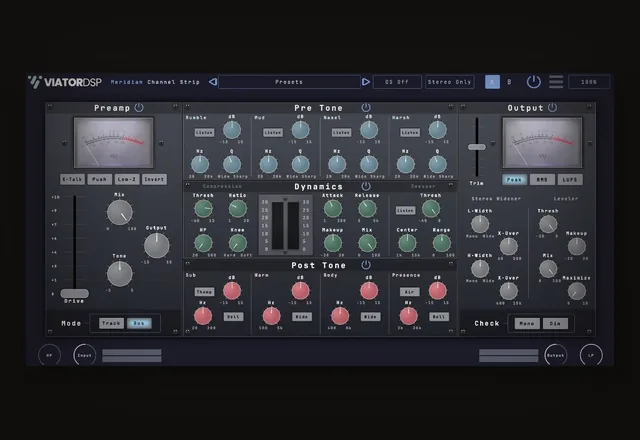Switch meter to RMS mode
Viewport: 640px width, 440px height.
tap(542, 180)
